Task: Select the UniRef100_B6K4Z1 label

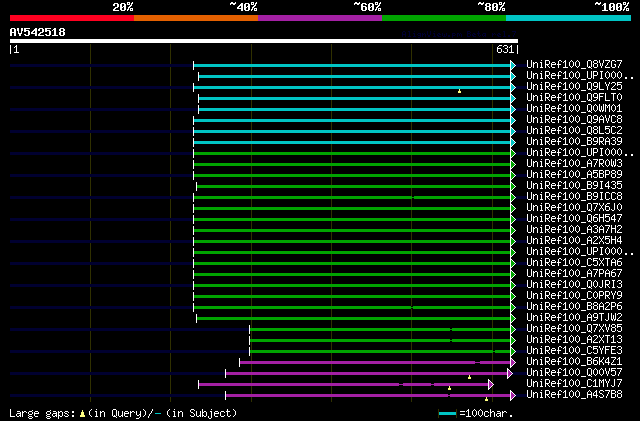Action: [x=574, y=362]
